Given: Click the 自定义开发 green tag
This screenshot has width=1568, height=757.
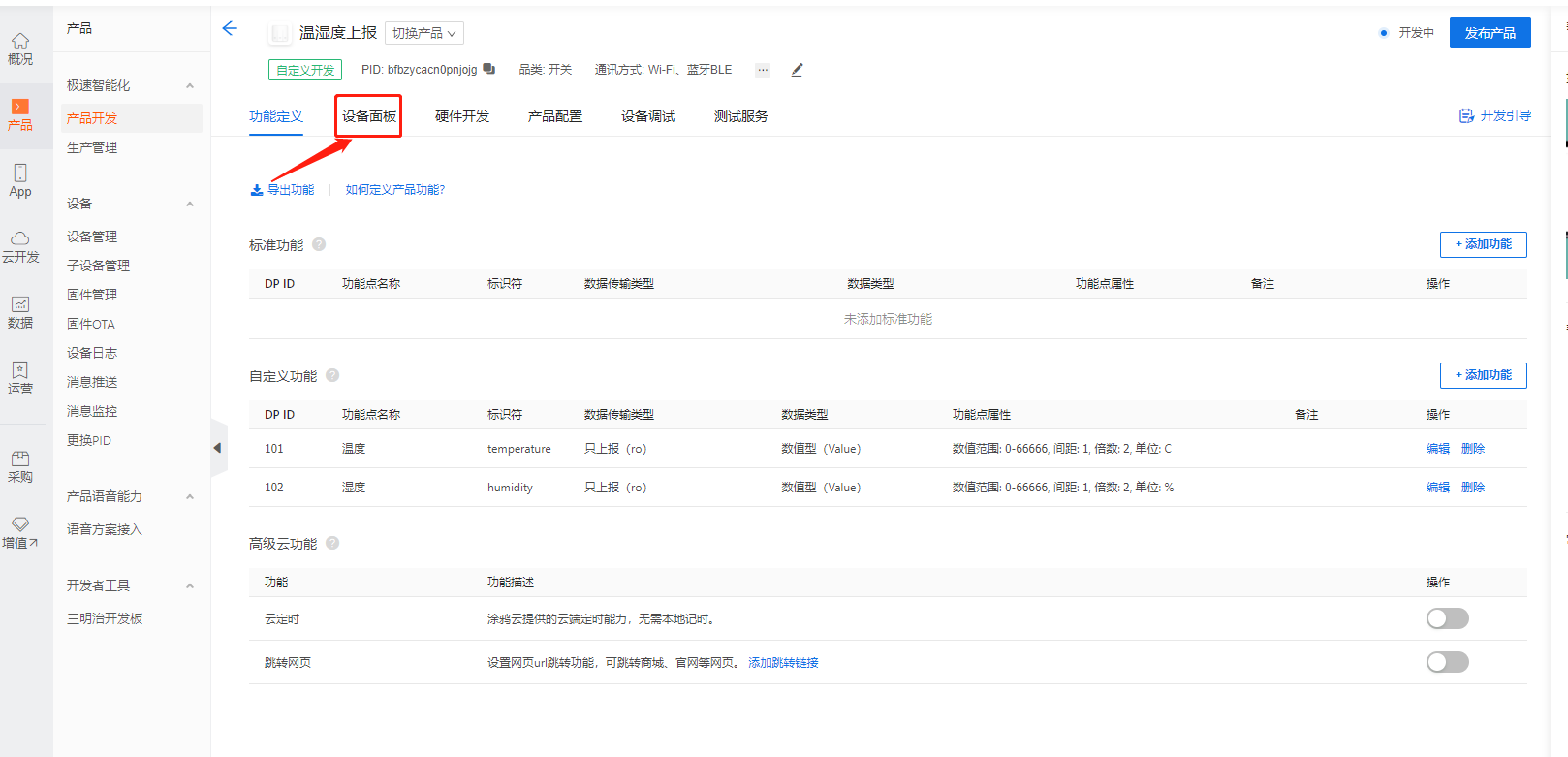Looking at the screenshot, I should tap(305, 70).
